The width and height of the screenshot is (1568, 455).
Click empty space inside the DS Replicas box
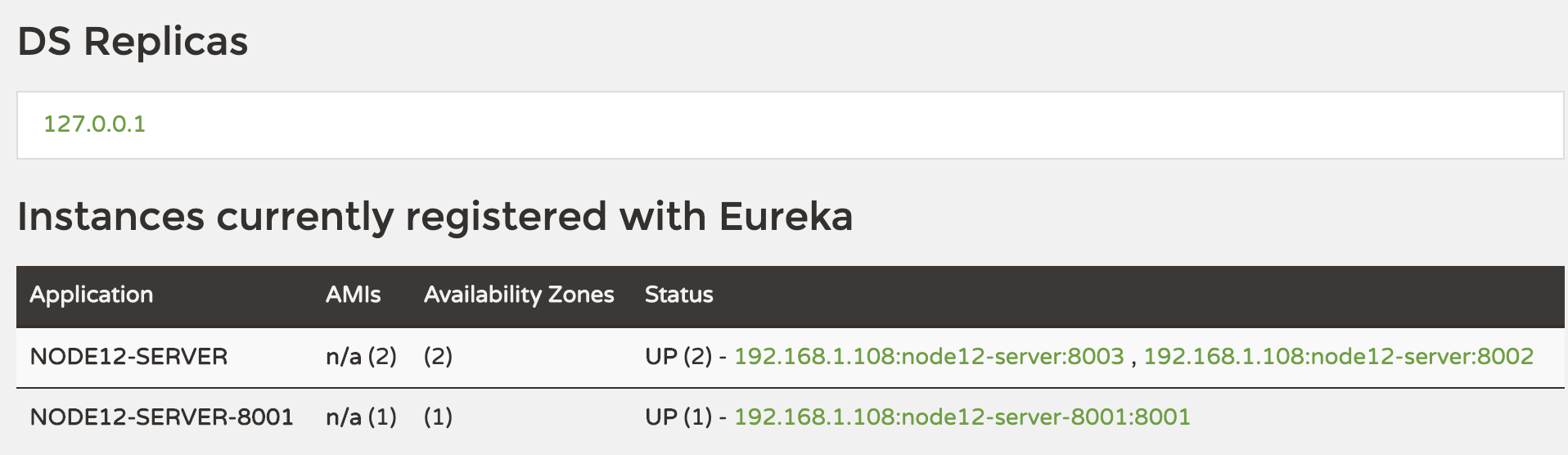point(818,125)
